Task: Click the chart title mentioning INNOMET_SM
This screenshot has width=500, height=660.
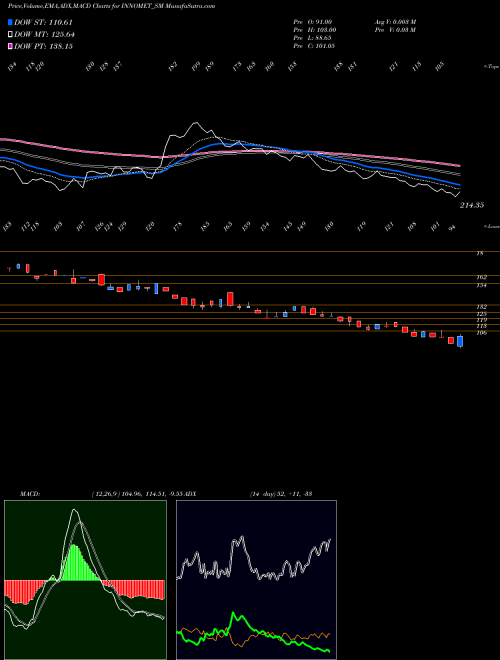Action: click(111, 6)
